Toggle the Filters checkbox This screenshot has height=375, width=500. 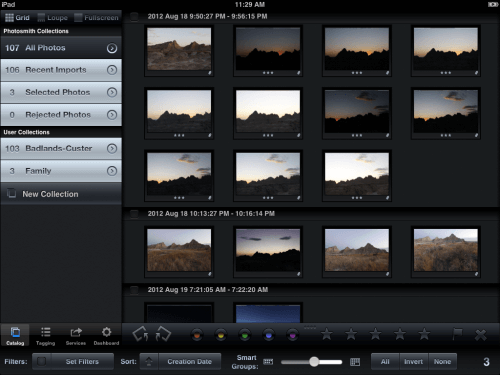pos(41,362)
